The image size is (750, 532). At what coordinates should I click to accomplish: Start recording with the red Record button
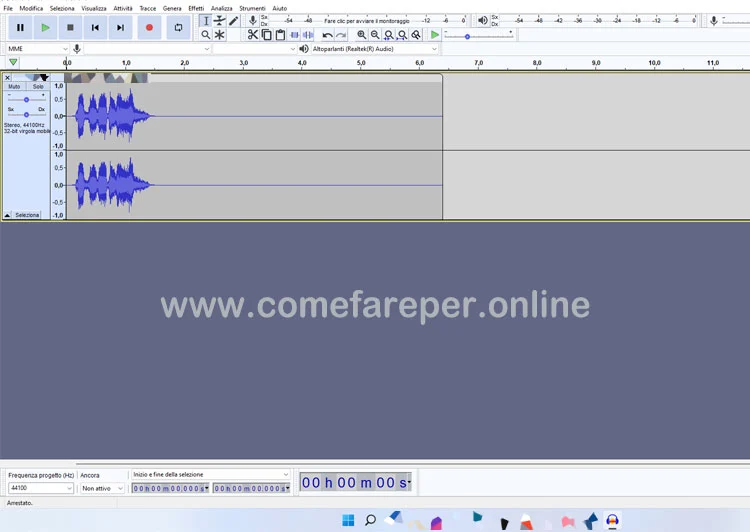149,28
